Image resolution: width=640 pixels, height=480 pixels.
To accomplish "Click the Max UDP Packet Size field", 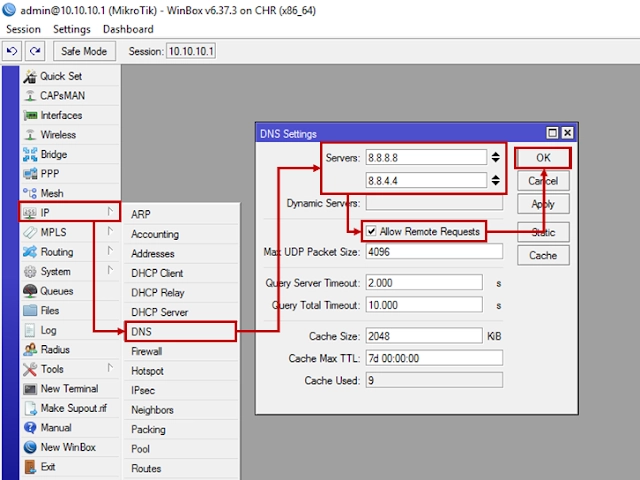I will tap(434, 252).
